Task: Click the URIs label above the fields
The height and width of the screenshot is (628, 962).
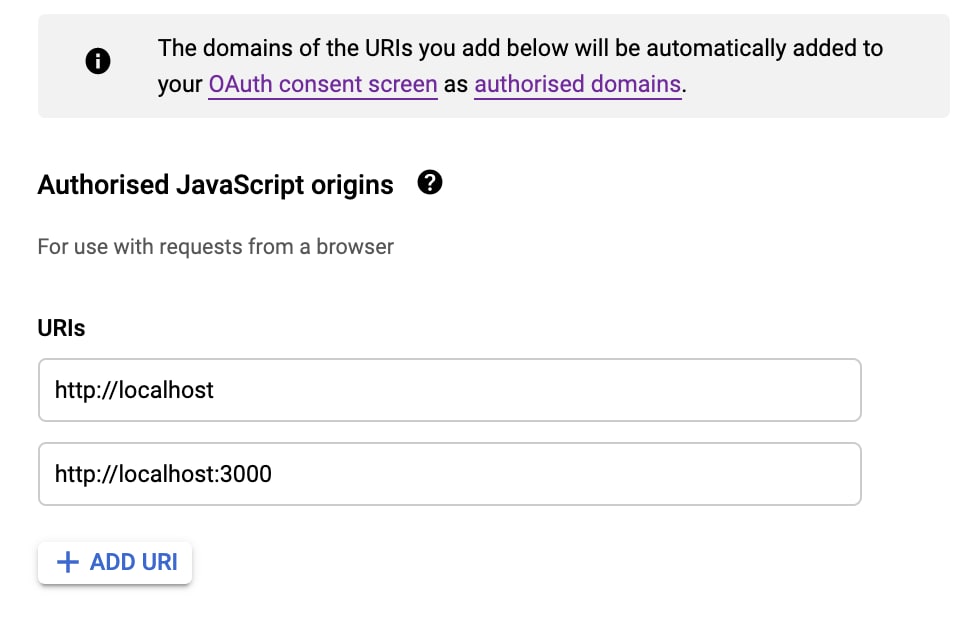Action: (x=61, y=328)
